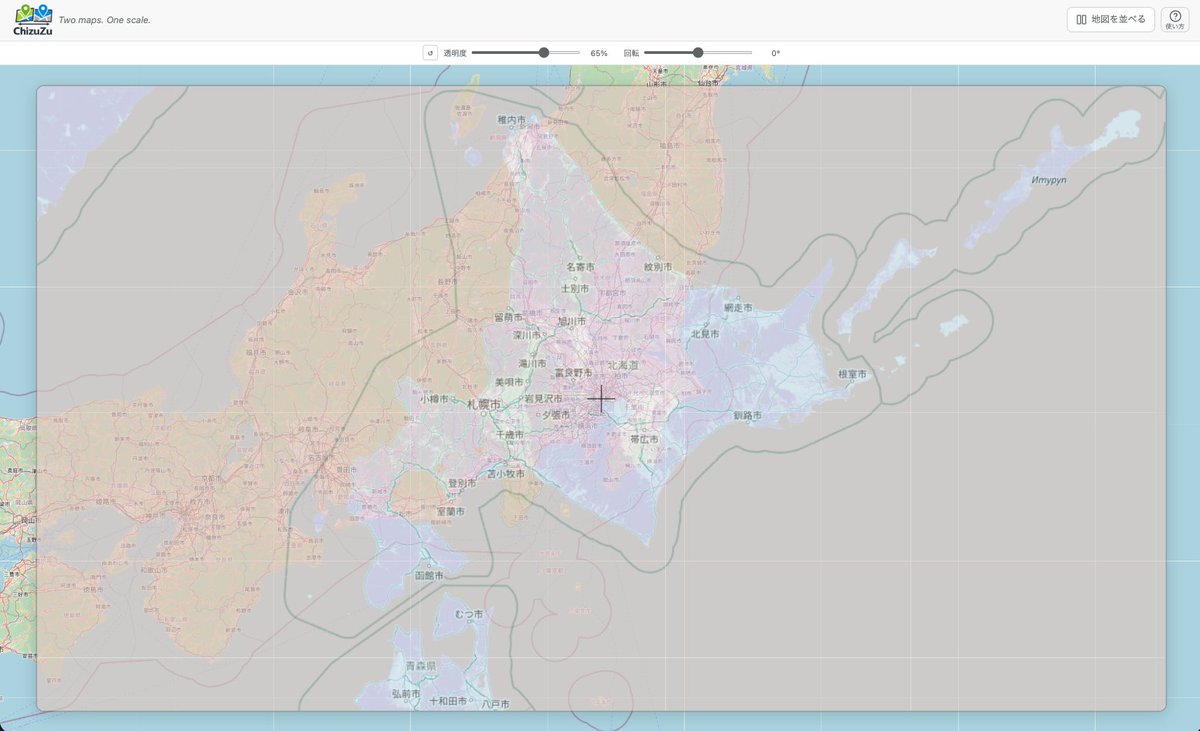The image size is (1200, 731).
Task: Click the 八戸市 map label
Action: (495, 704)
